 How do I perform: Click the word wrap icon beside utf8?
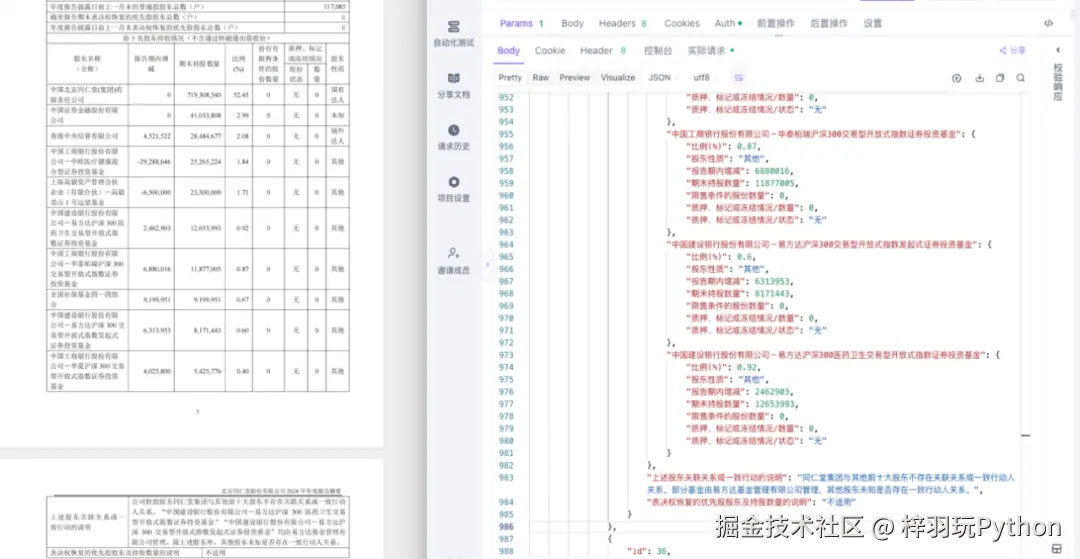(739, 77)
